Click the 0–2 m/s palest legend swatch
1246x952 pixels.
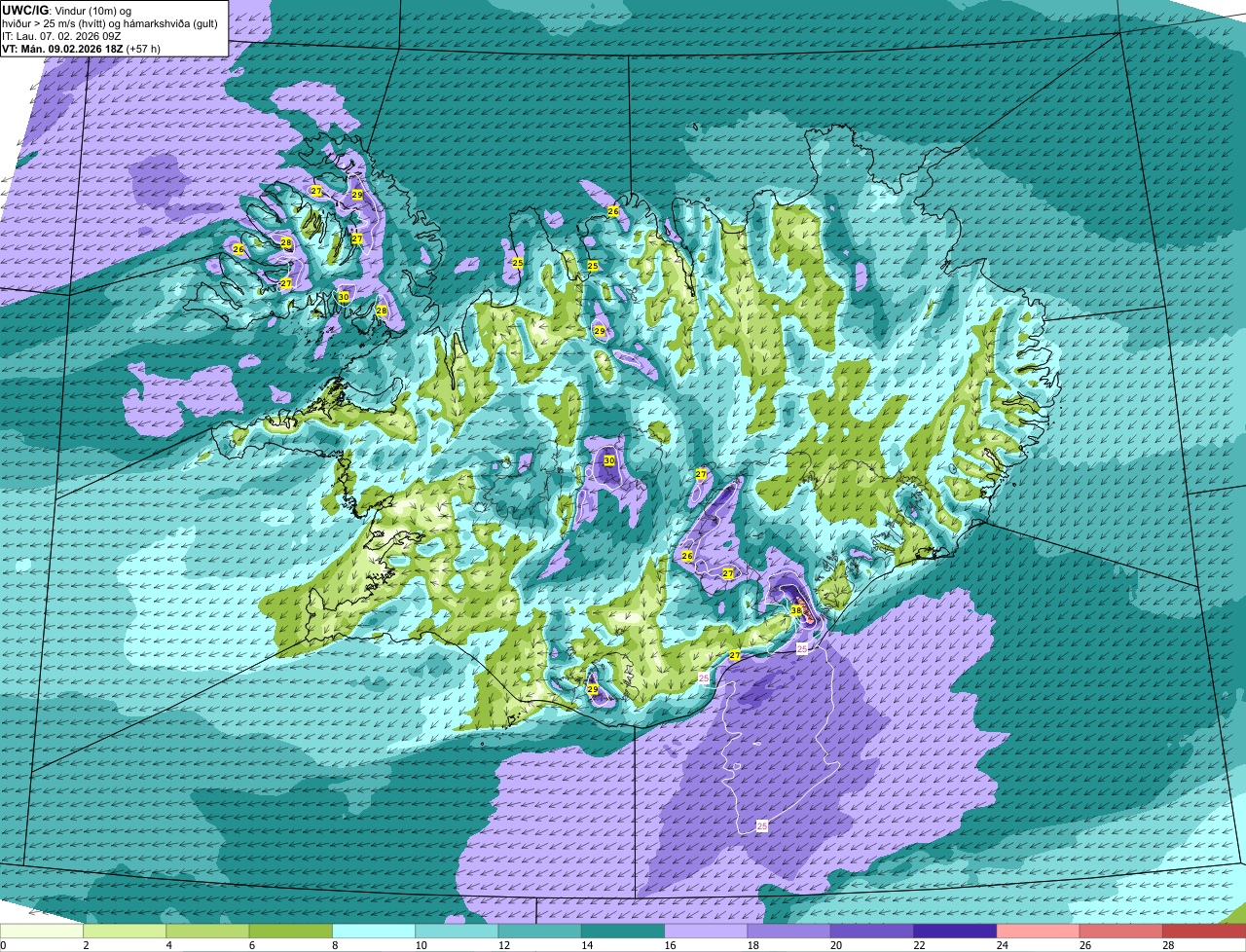pos(42,932)
